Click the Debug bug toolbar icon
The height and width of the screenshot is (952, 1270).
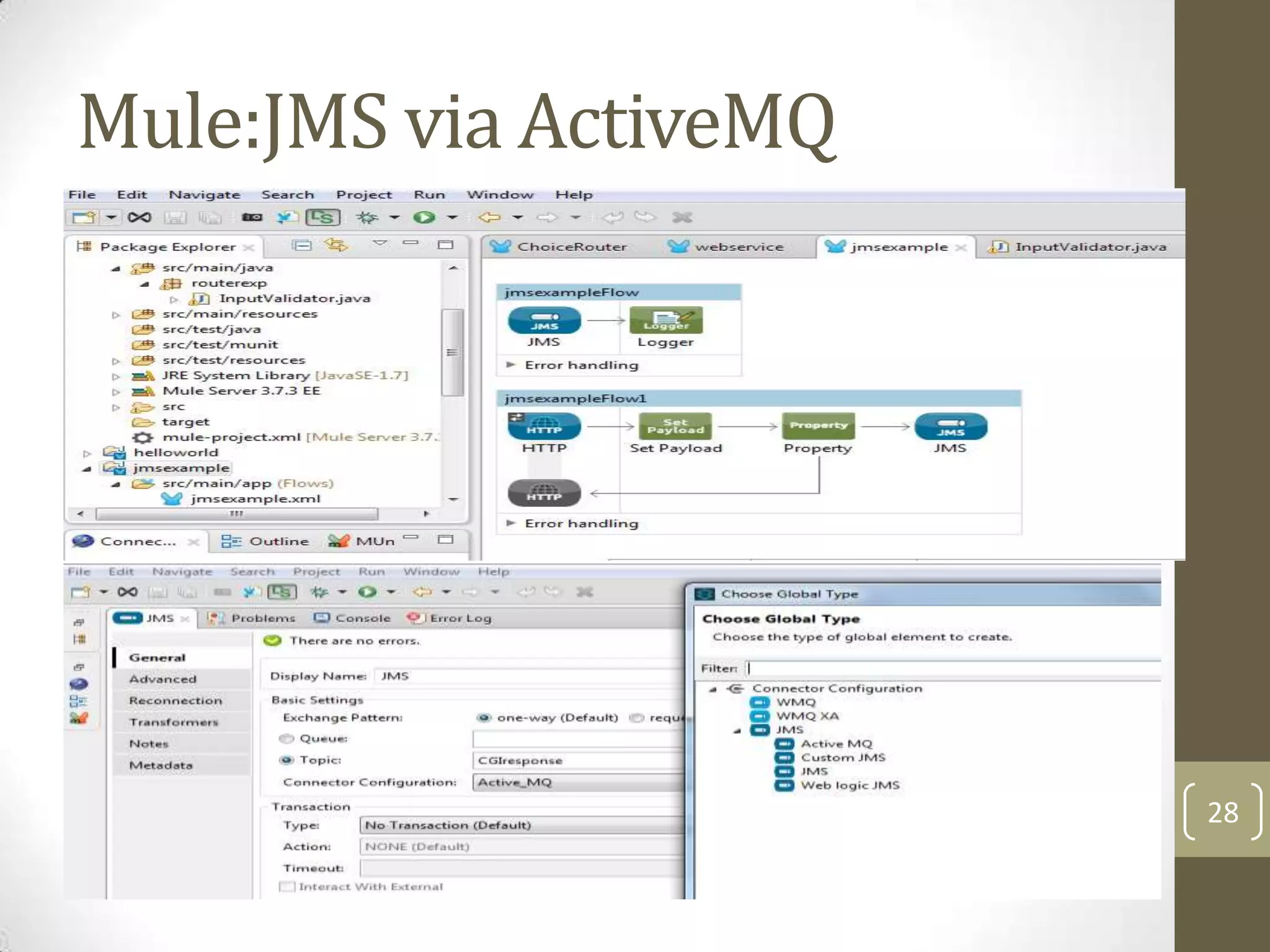click(367, 217)
